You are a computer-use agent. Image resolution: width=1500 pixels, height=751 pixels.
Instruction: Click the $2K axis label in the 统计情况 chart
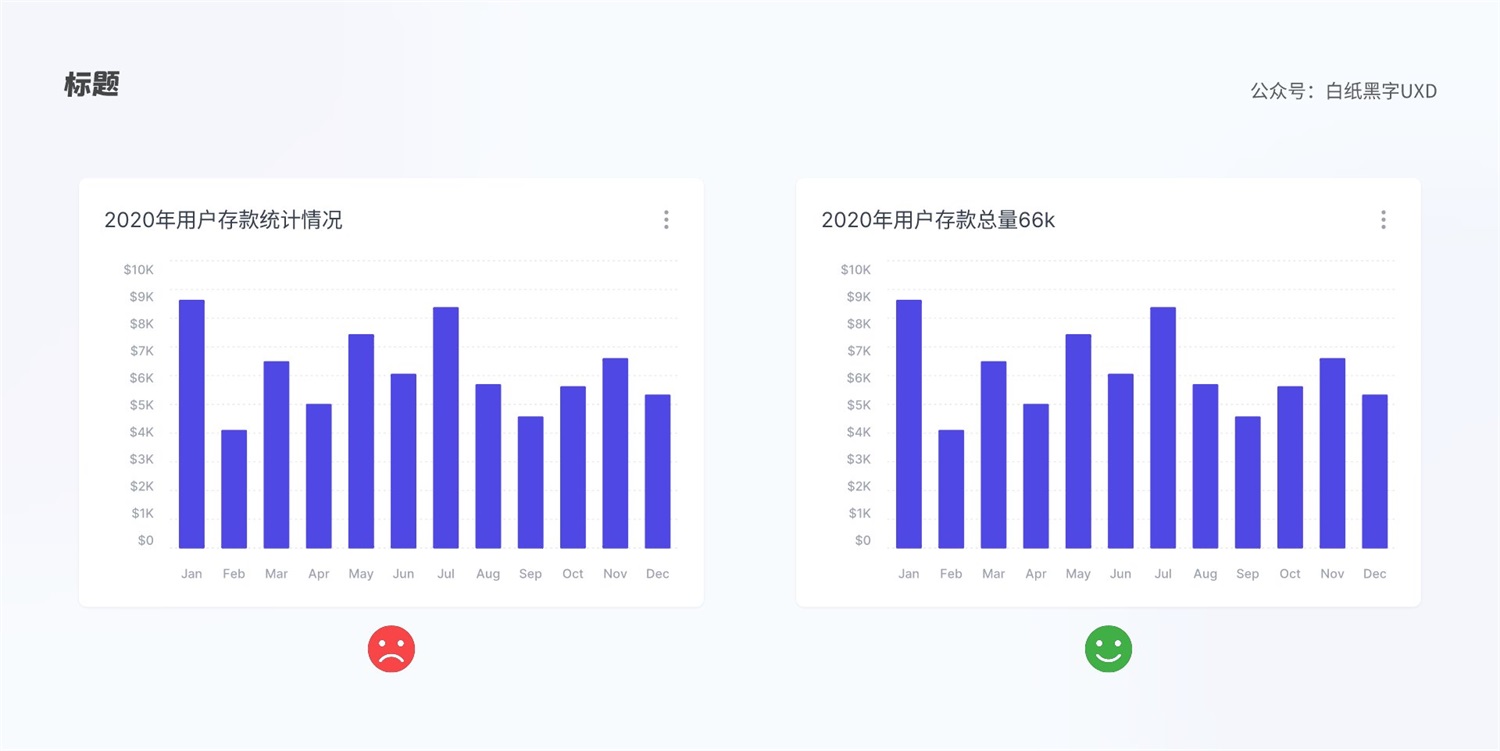coord(142,486)
